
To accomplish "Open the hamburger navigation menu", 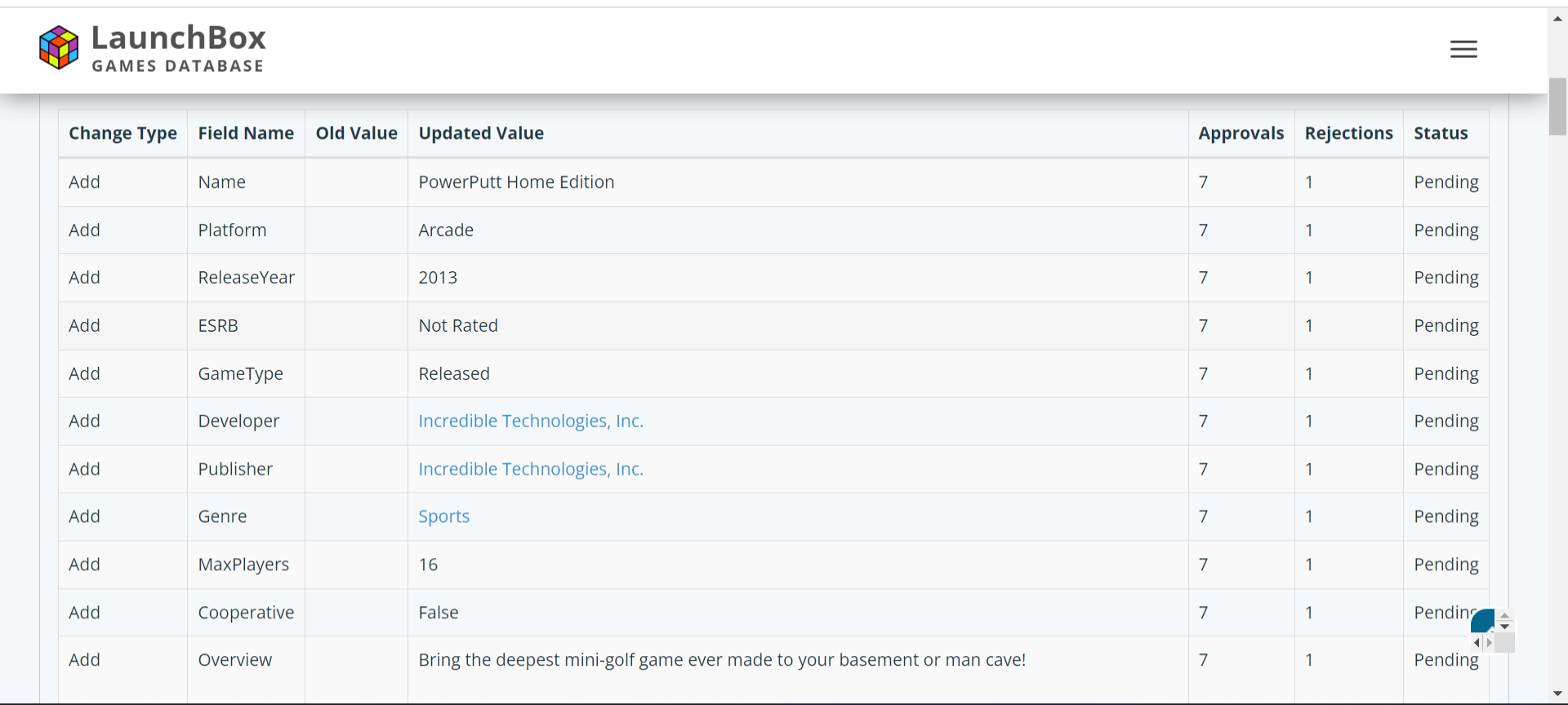I will [1463, 50].
